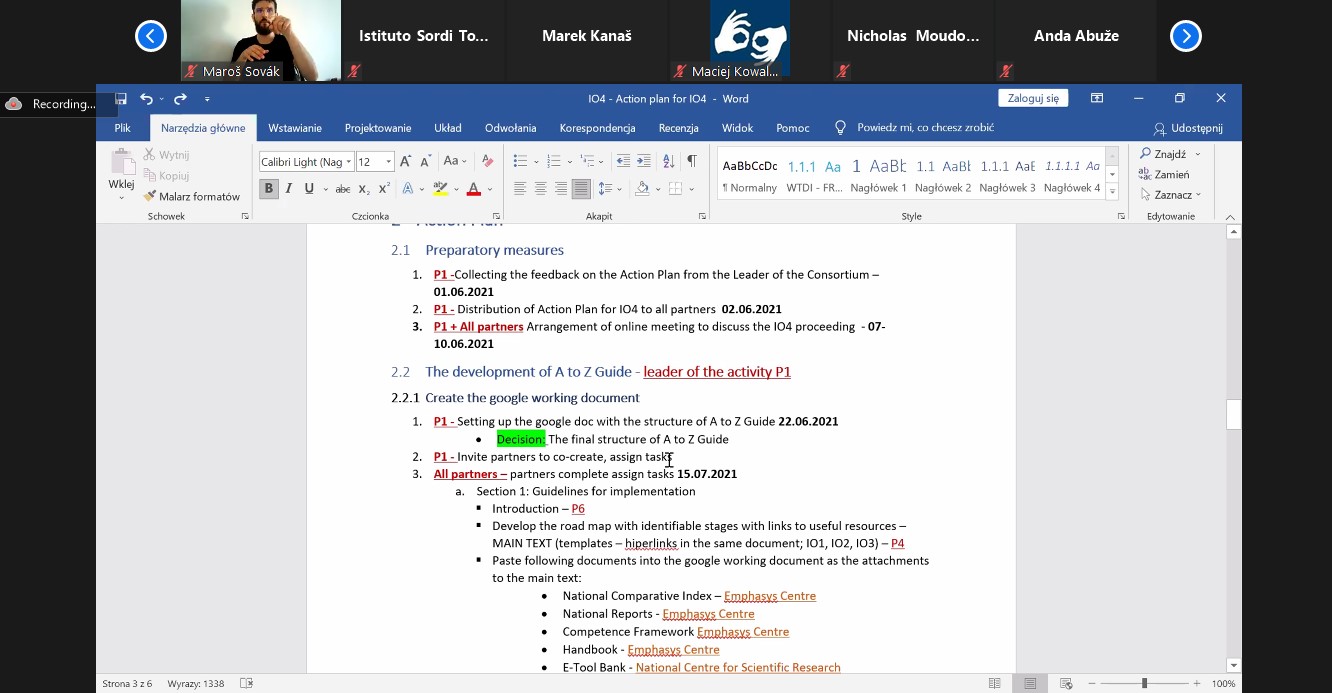Save the document with the floppy icon
Viewport: 1332px width, 693px height.
(x=121, y=99)
